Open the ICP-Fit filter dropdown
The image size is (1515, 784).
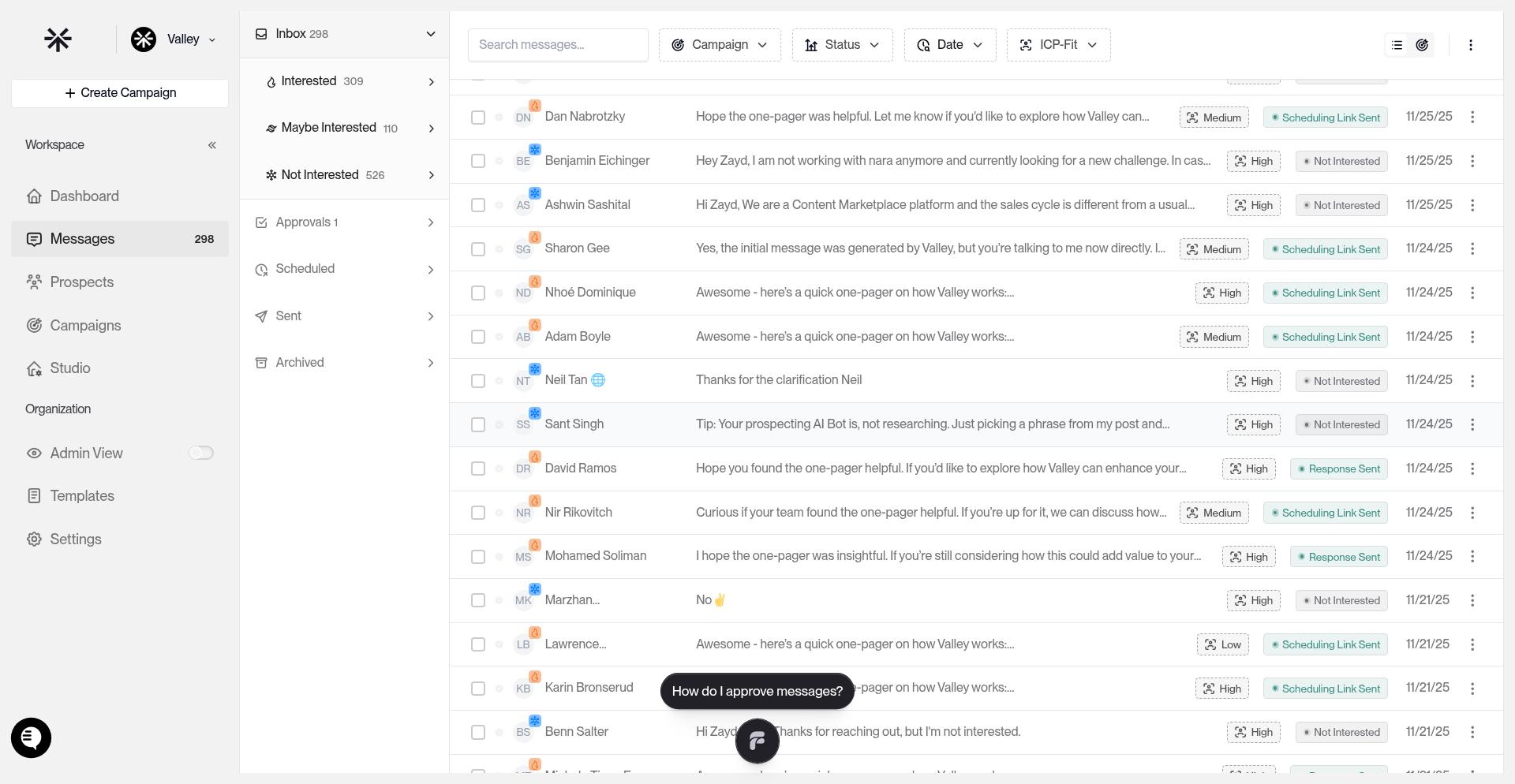1058,45
